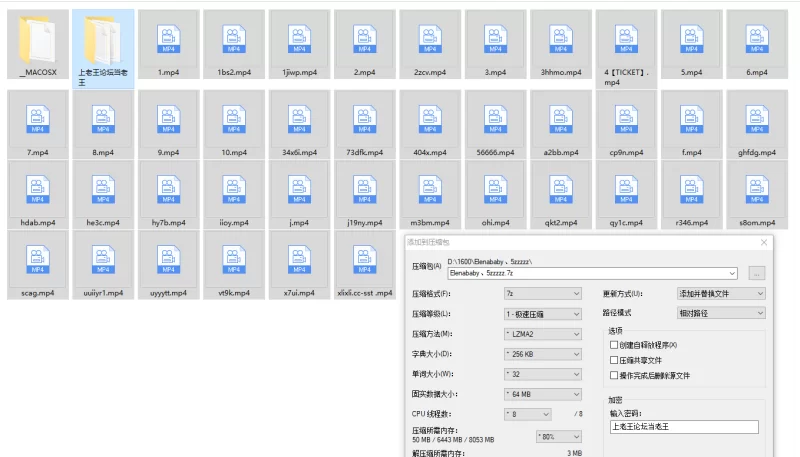Image resolution: width=800 pixels, height=457 pixels.
Task: Select the 7.mp4 file
Action: point(38,124)
